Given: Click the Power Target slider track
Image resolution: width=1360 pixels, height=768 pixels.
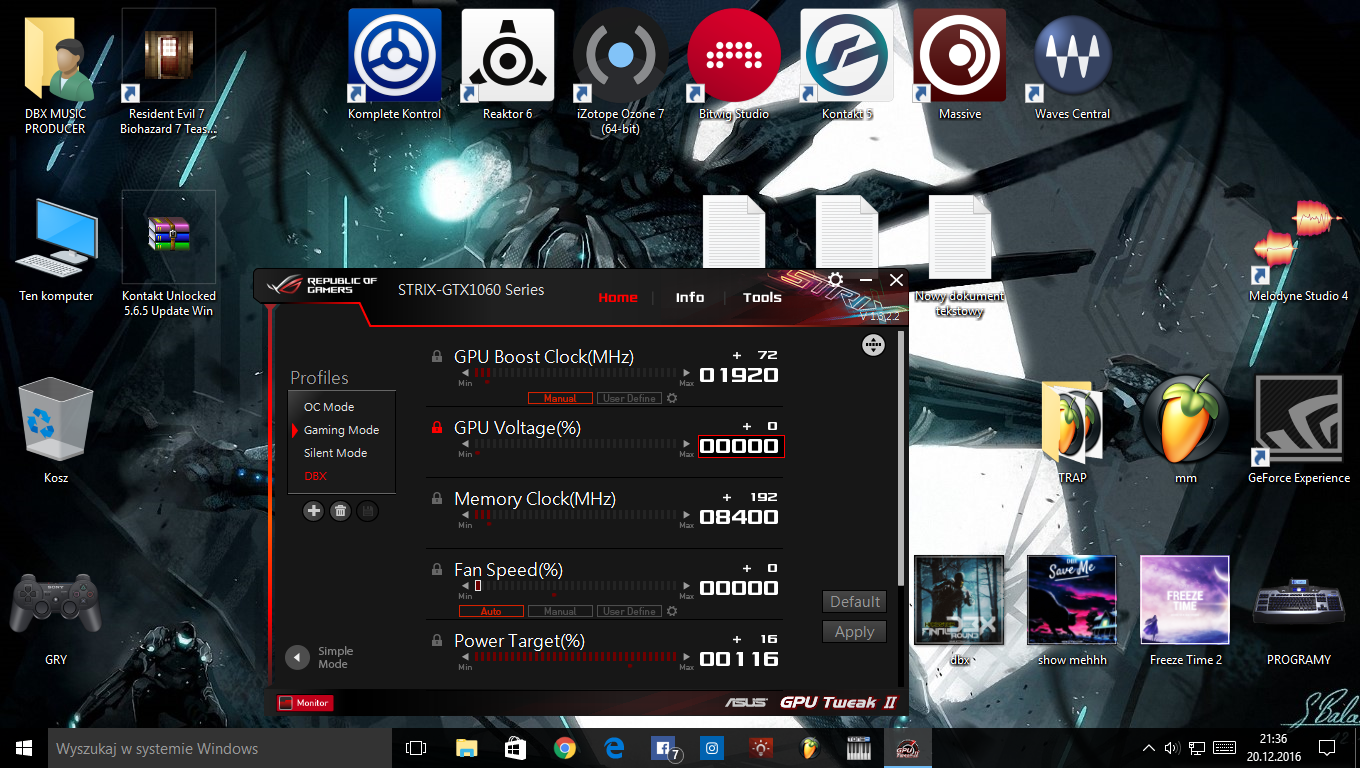Looking at the screenshot, I should pos(575,658).
